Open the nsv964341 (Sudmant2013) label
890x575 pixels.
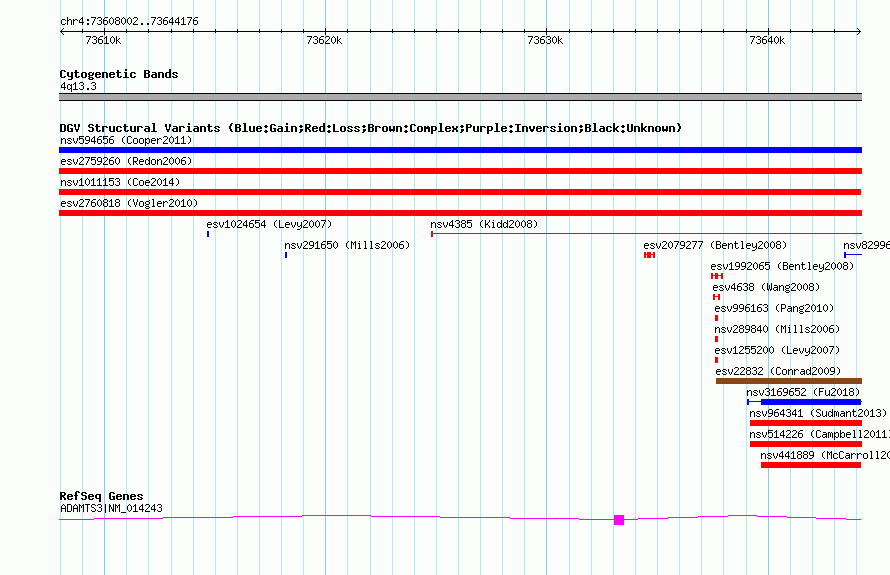(x=818, y=413)
